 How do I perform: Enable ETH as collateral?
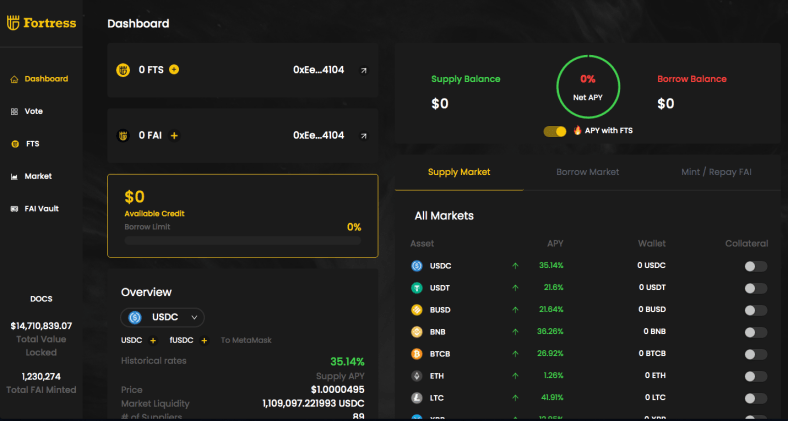coord(756,376)
